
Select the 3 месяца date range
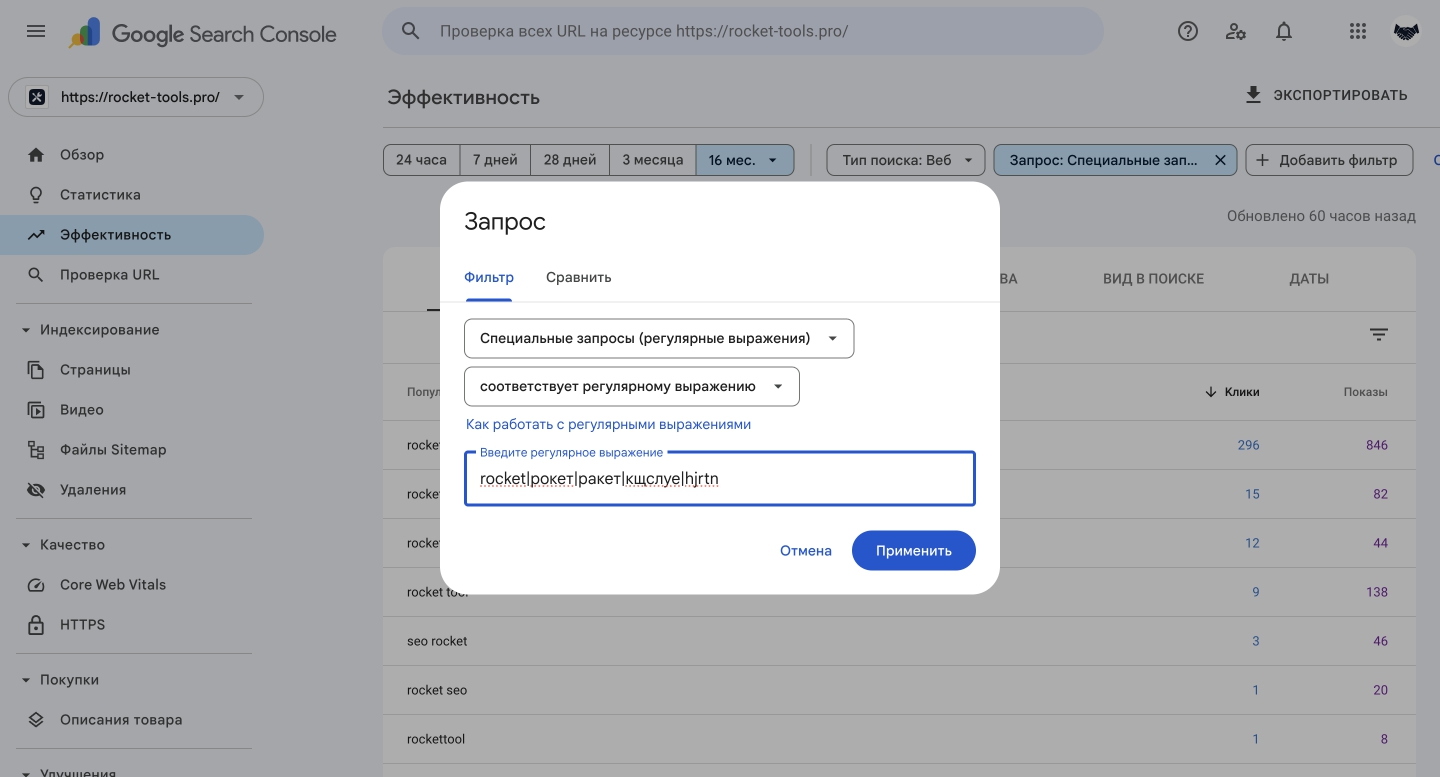tap(653, 160)
